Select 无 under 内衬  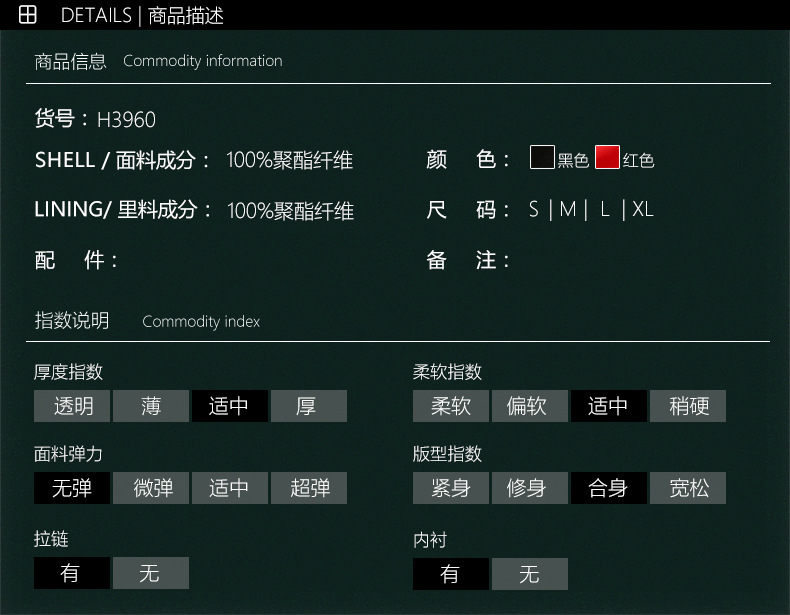(530, 574)
